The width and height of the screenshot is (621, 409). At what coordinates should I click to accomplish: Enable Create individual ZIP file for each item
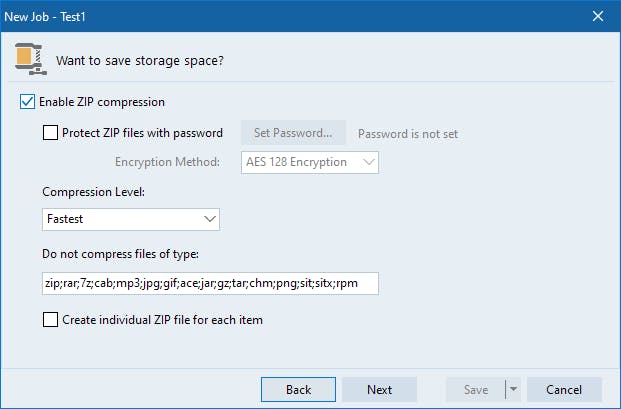(x=51, y=320)
